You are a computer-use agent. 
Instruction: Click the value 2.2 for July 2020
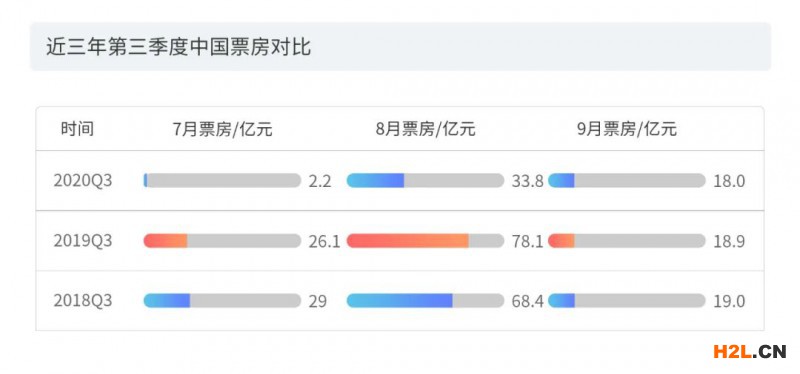click(x=320, y=181)
